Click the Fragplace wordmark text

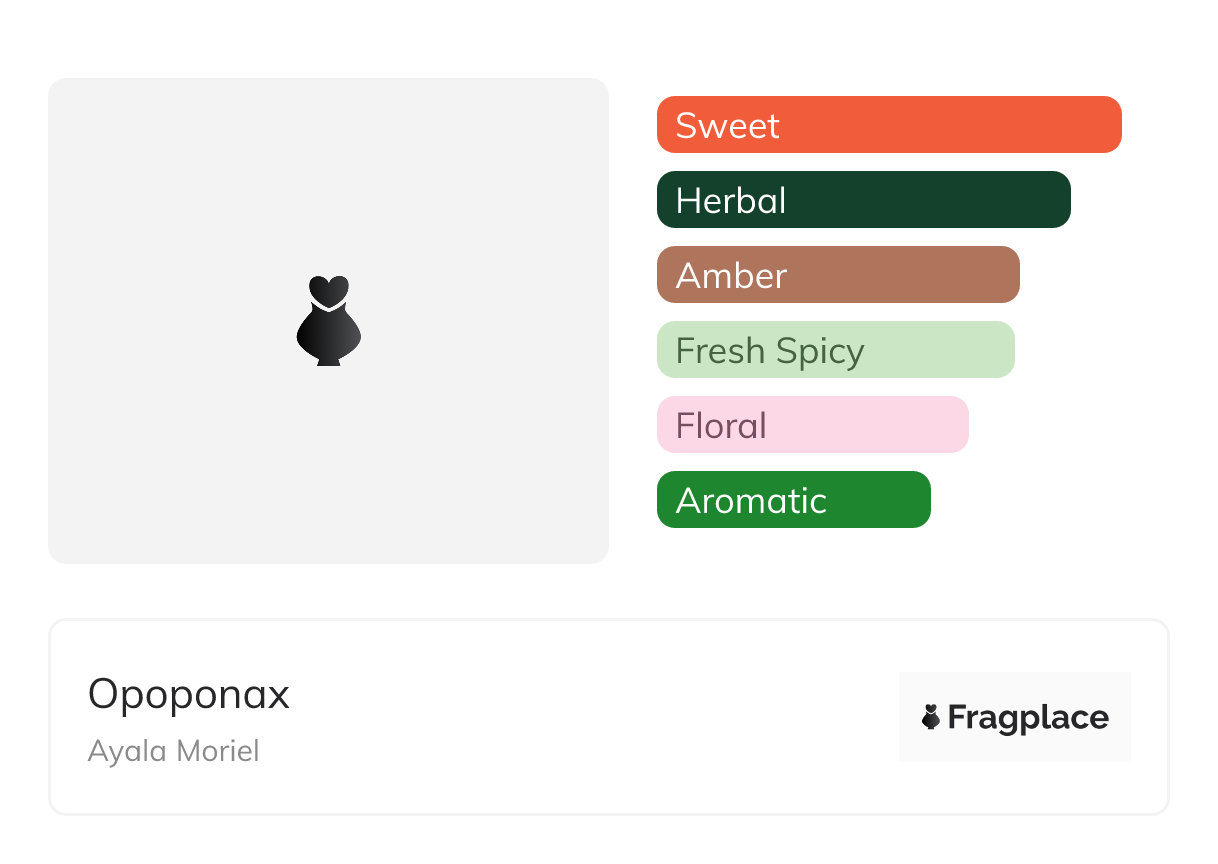coord(1028,718)
